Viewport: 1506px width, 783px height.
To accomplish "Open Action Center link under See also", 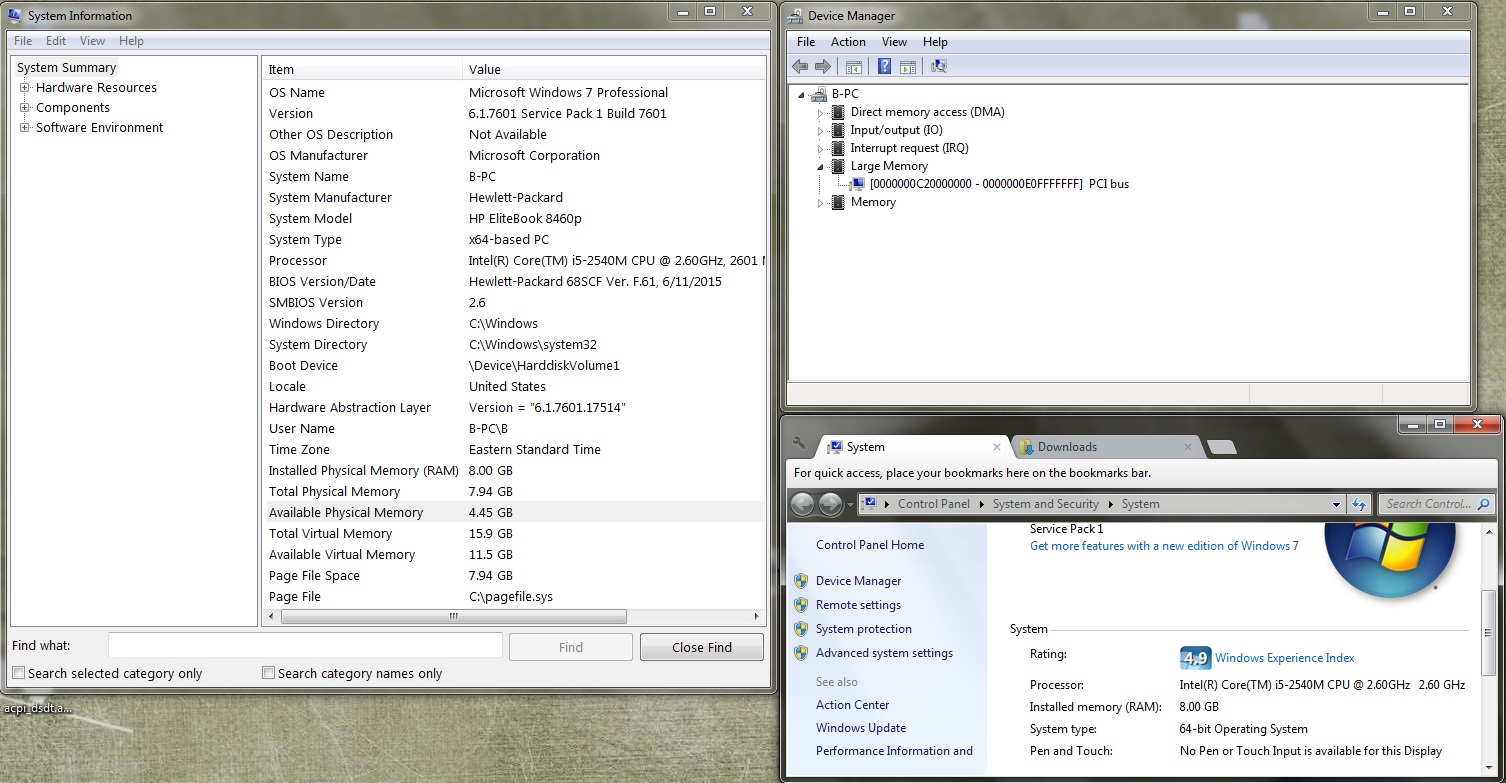I will 852,705.
